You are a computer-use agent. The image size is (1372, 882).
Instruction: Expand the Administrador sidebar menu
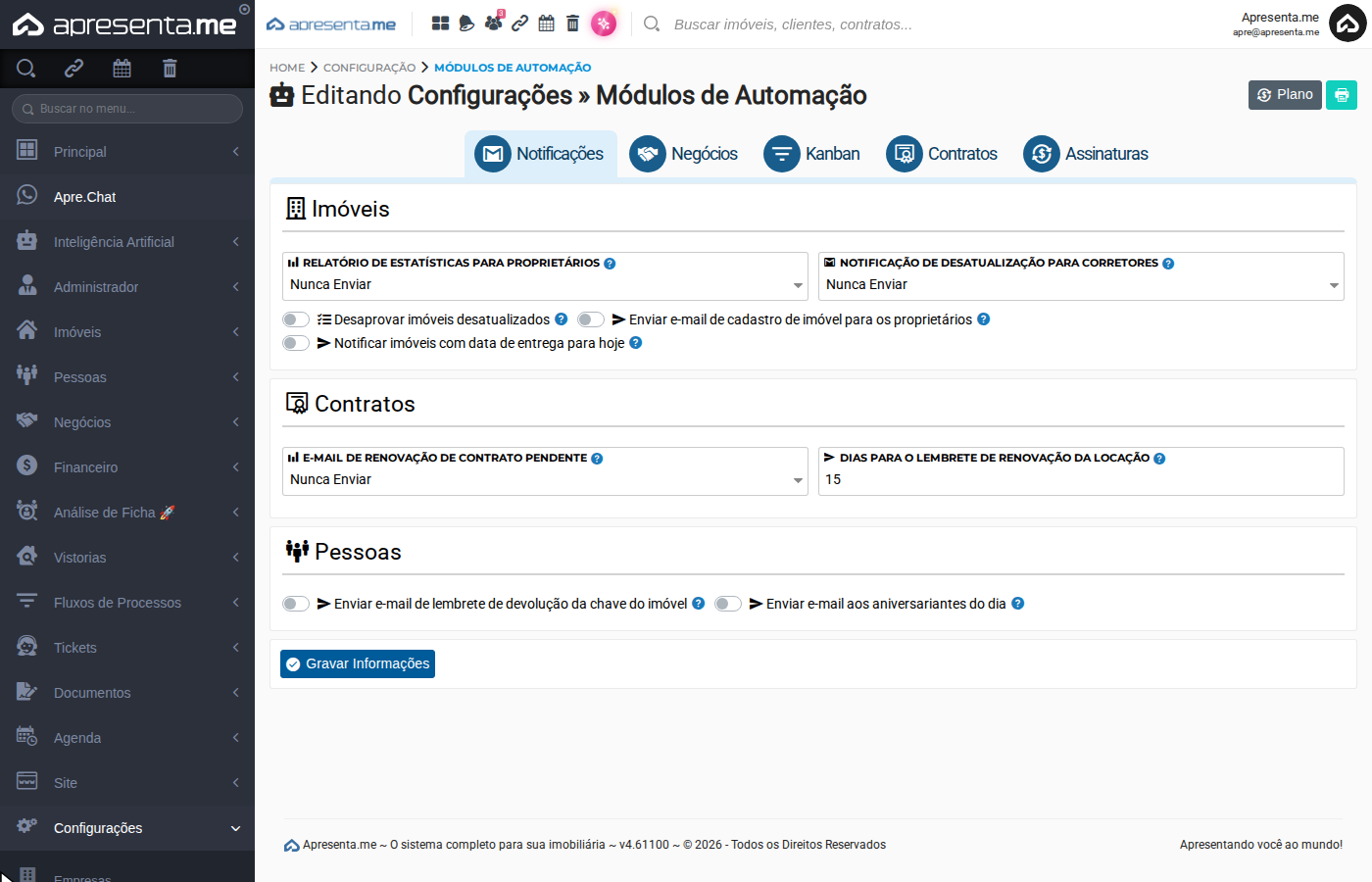coord(127,287)
